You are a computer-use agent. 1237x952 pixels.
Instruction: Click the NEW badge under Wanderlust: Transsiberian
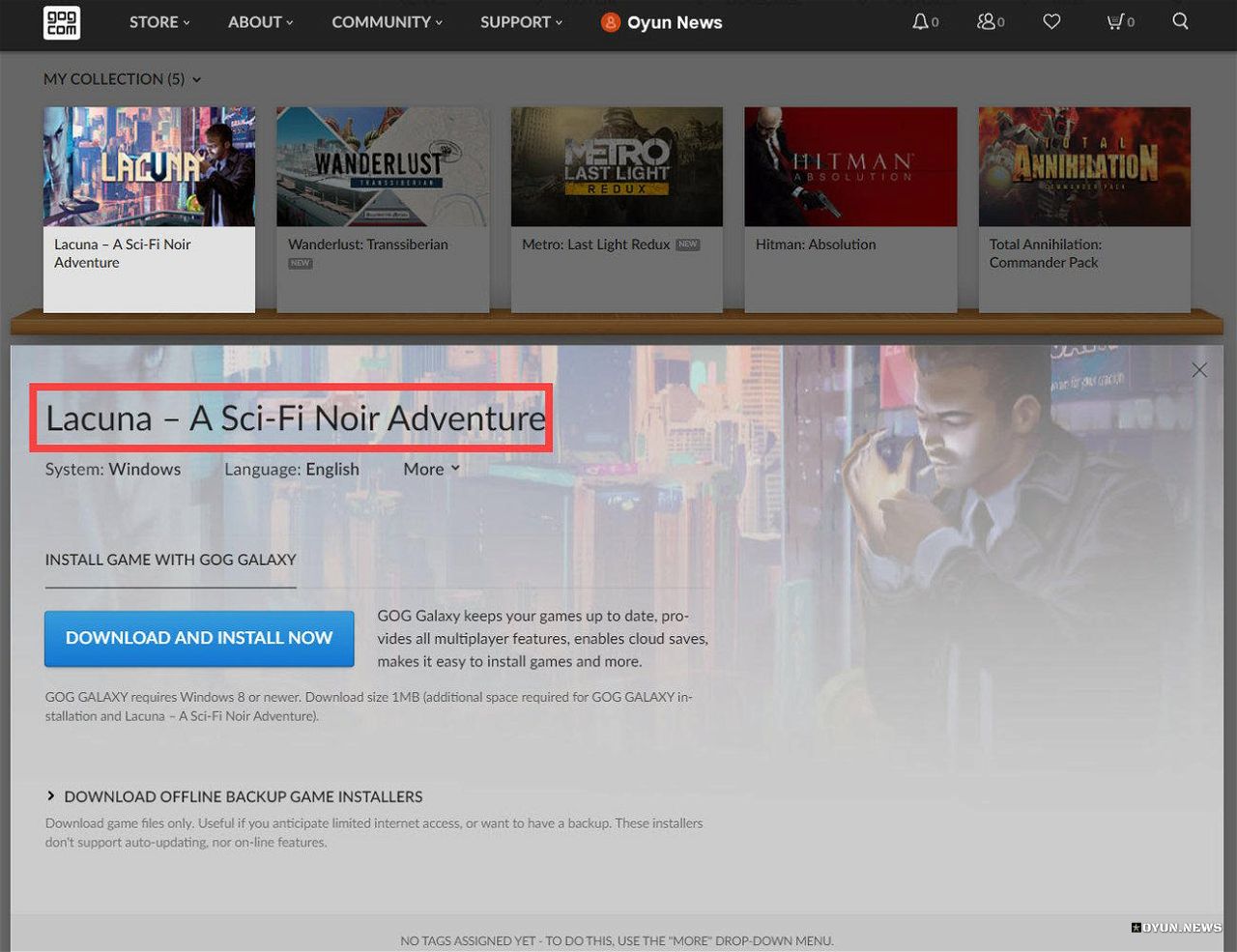(301, 263)
